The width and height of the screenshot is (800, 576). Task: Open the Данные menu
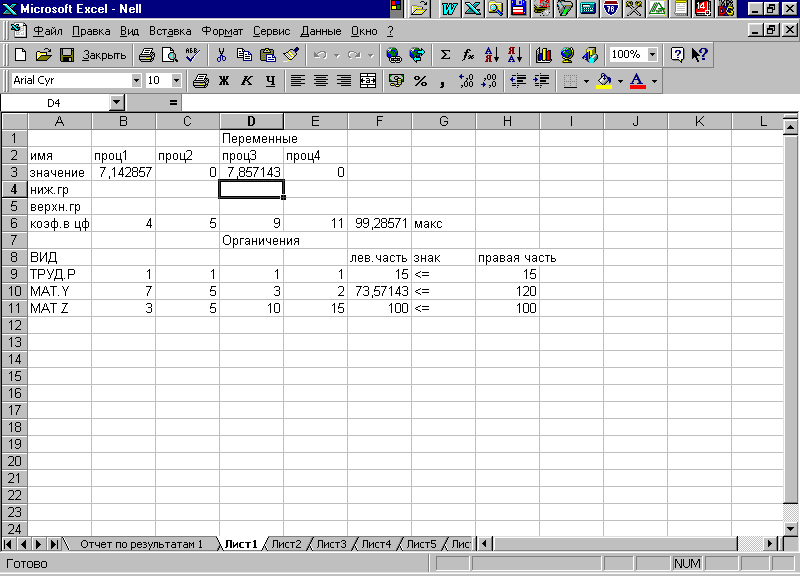(320, 31)
